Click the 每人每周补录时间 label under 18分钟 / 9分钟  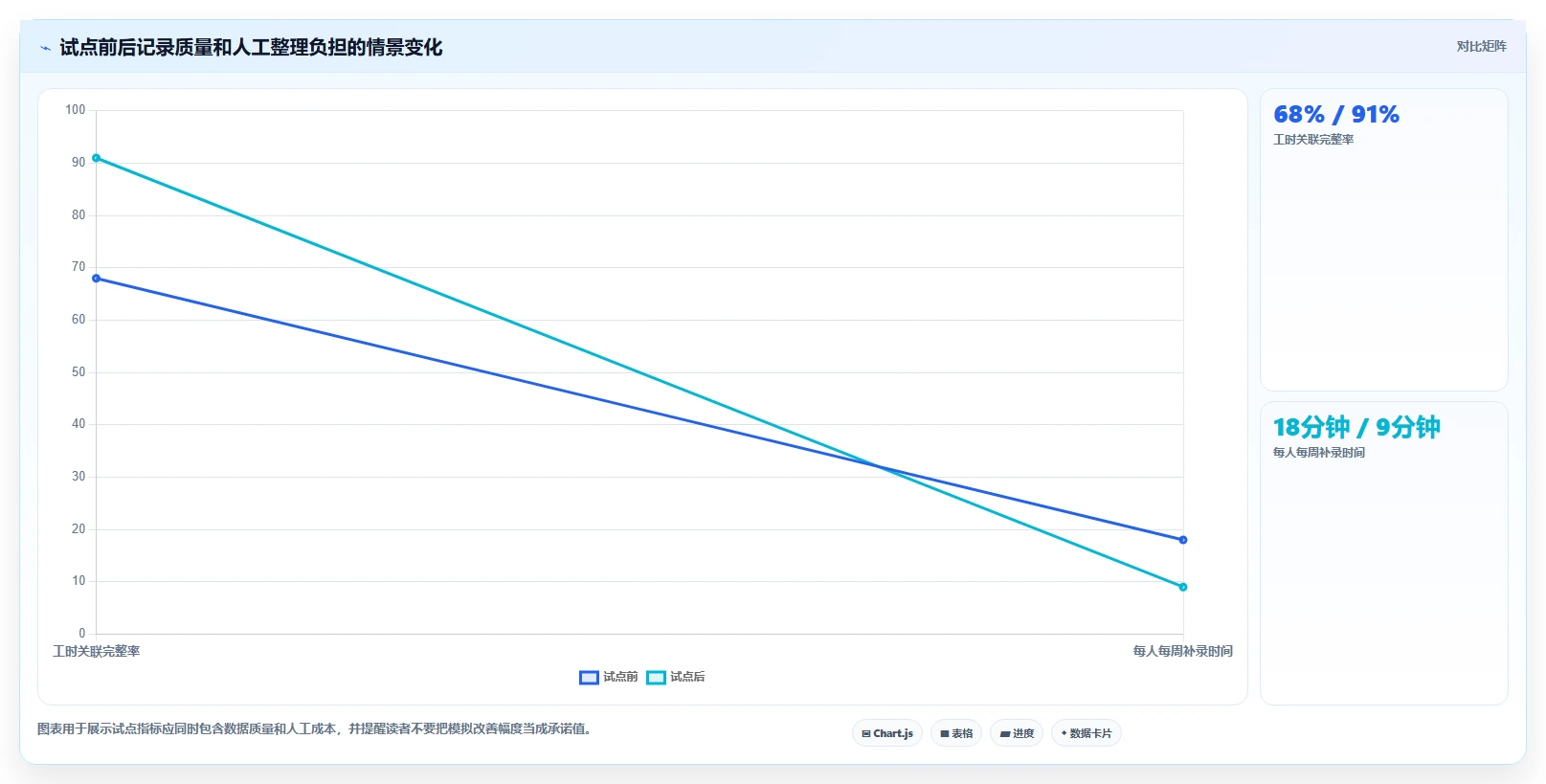click(1319, 453)
